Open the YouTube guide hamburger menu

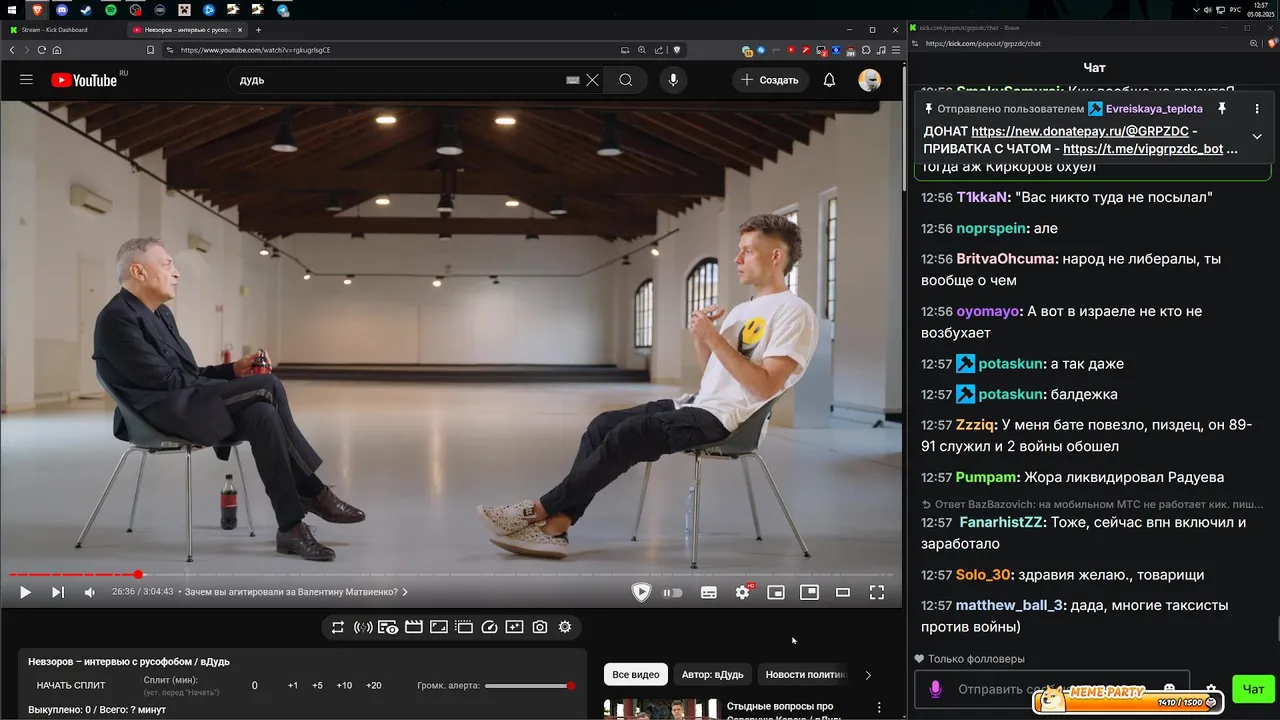[27, 80]
